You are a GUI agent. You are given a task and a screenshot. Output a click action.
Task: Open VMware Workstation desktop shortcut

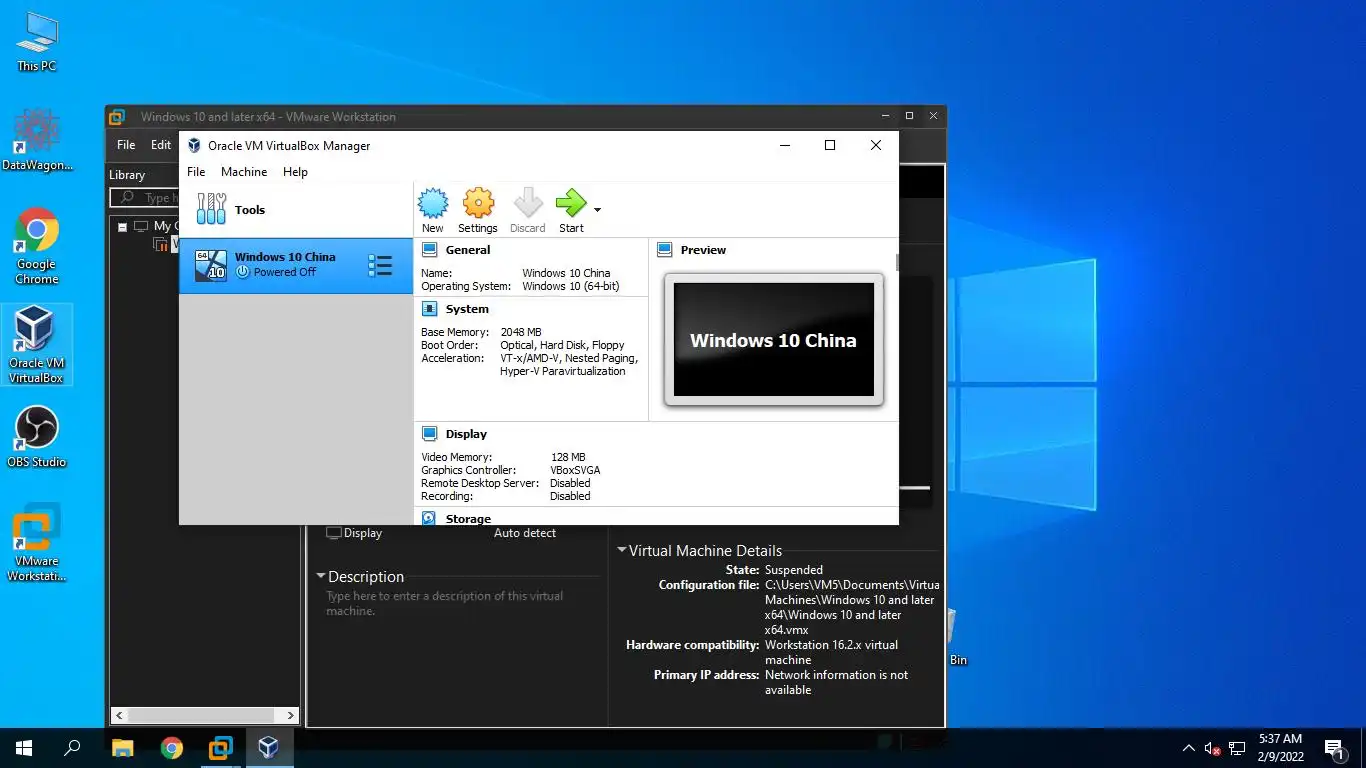[x=37, y=543]
